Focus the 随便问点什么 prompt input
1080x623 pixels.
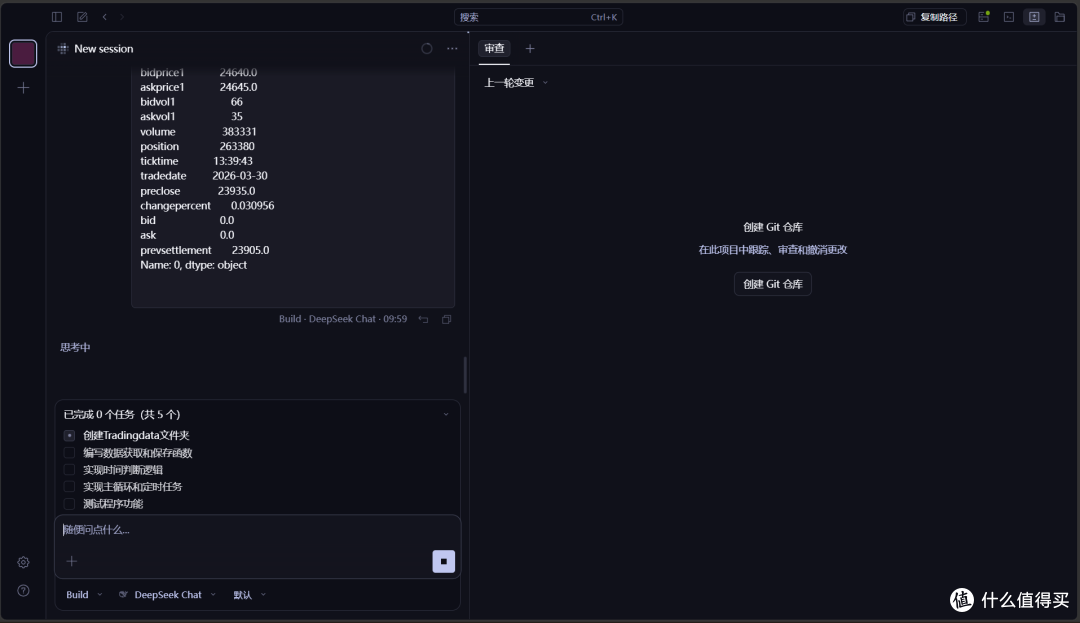tap(257, 530)
